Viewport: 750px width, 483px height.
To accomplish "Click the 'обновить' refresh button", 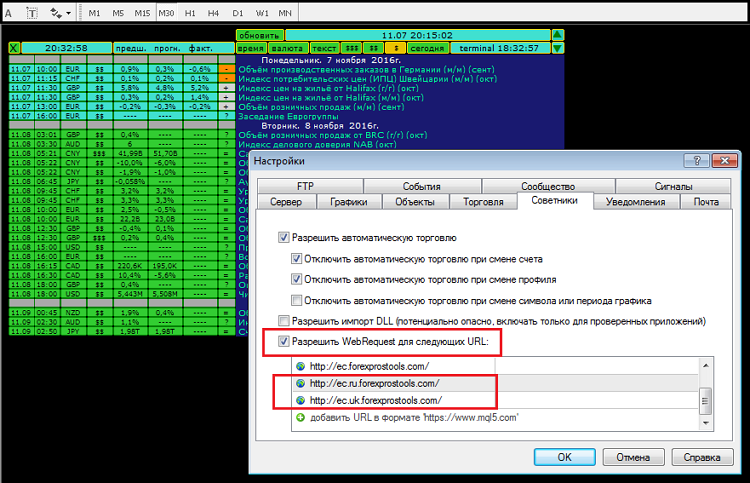I will [x=260, y=35].
